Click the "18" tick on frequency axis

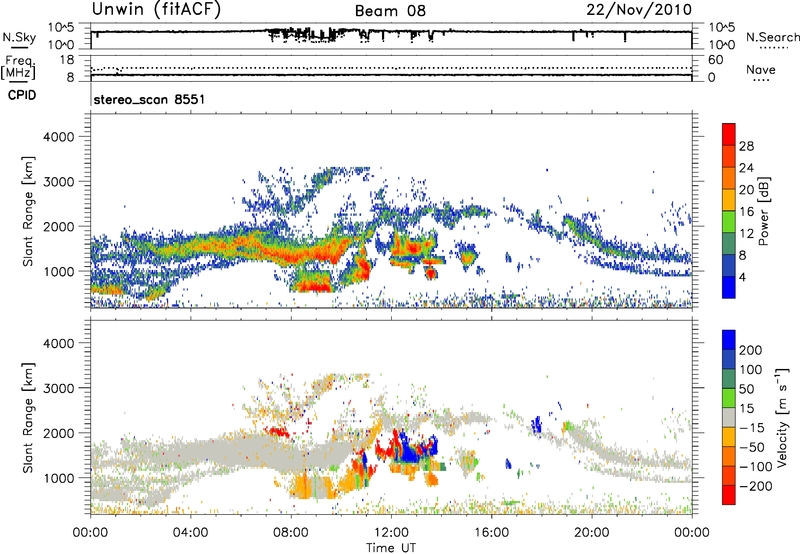(x=67, y=60)
